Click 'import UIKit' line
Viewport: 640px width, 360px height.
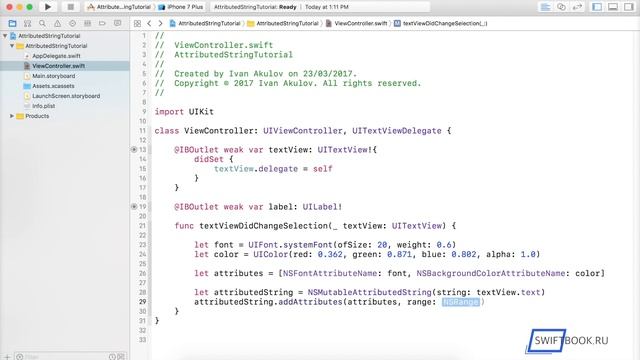click(184, 112)
